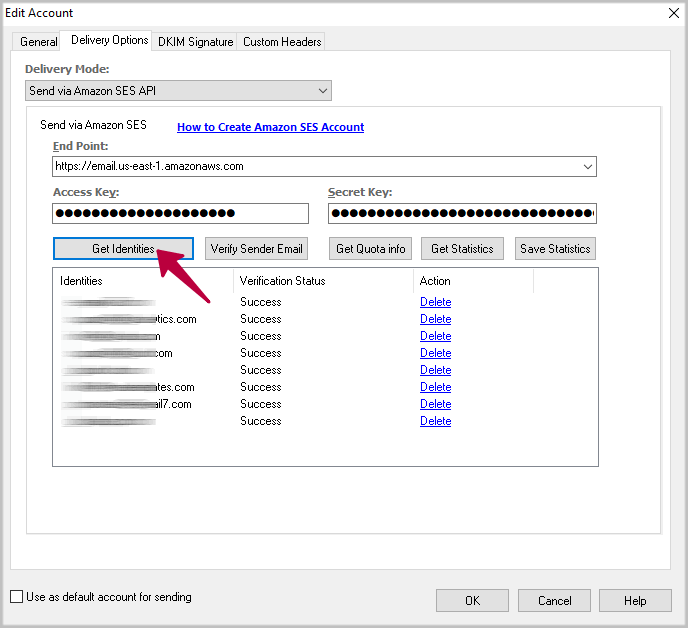Close the Edit Account dialog

click(x=674, y=13)
